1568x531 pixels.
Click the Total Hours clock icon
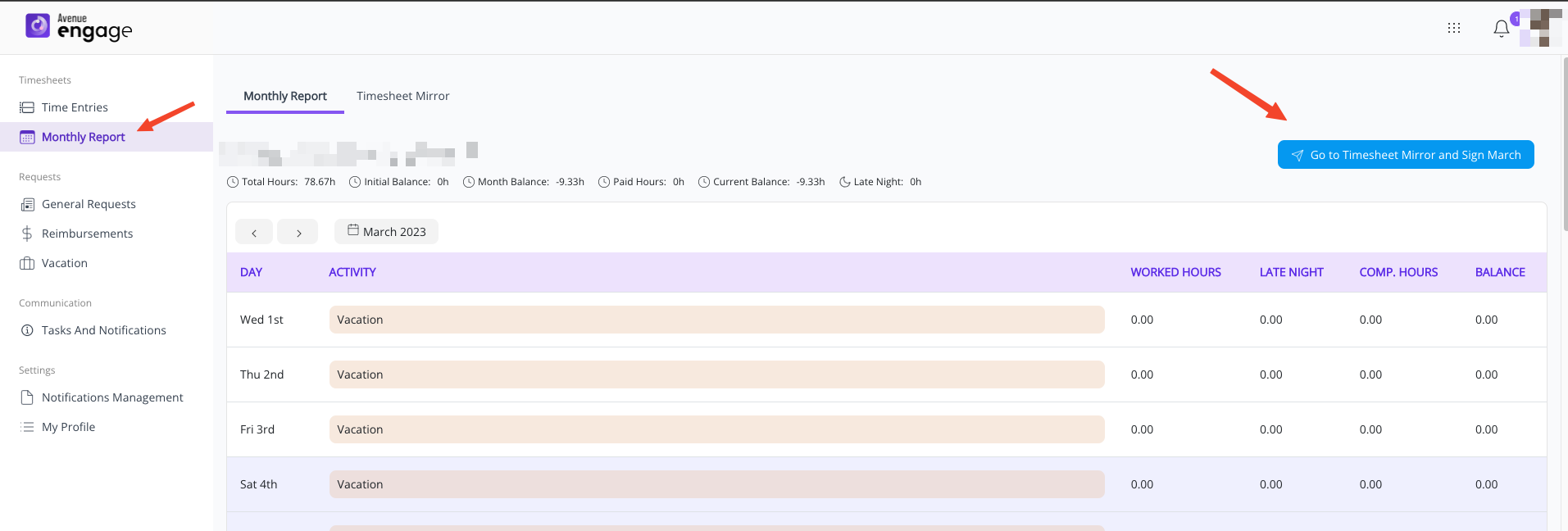[233, 182]
